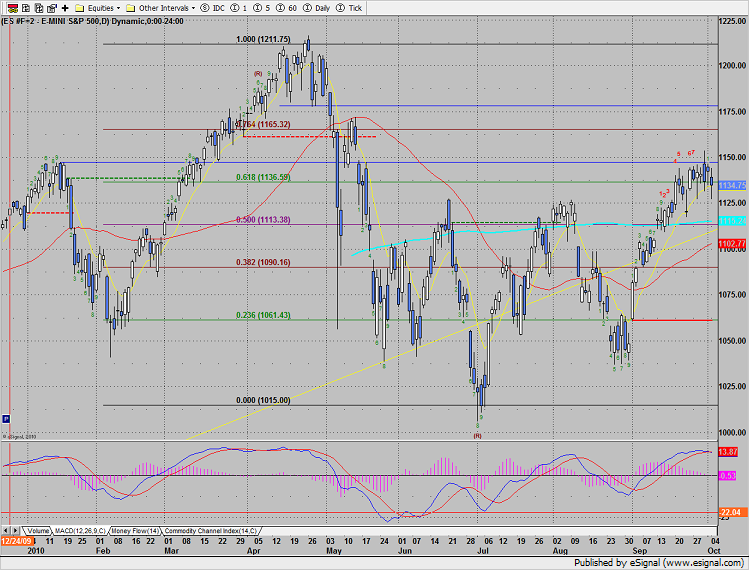This screenshot has width=749, height=570.
Task: Click the blue 1134.75 last price marker
Action: tap(732, 185)
